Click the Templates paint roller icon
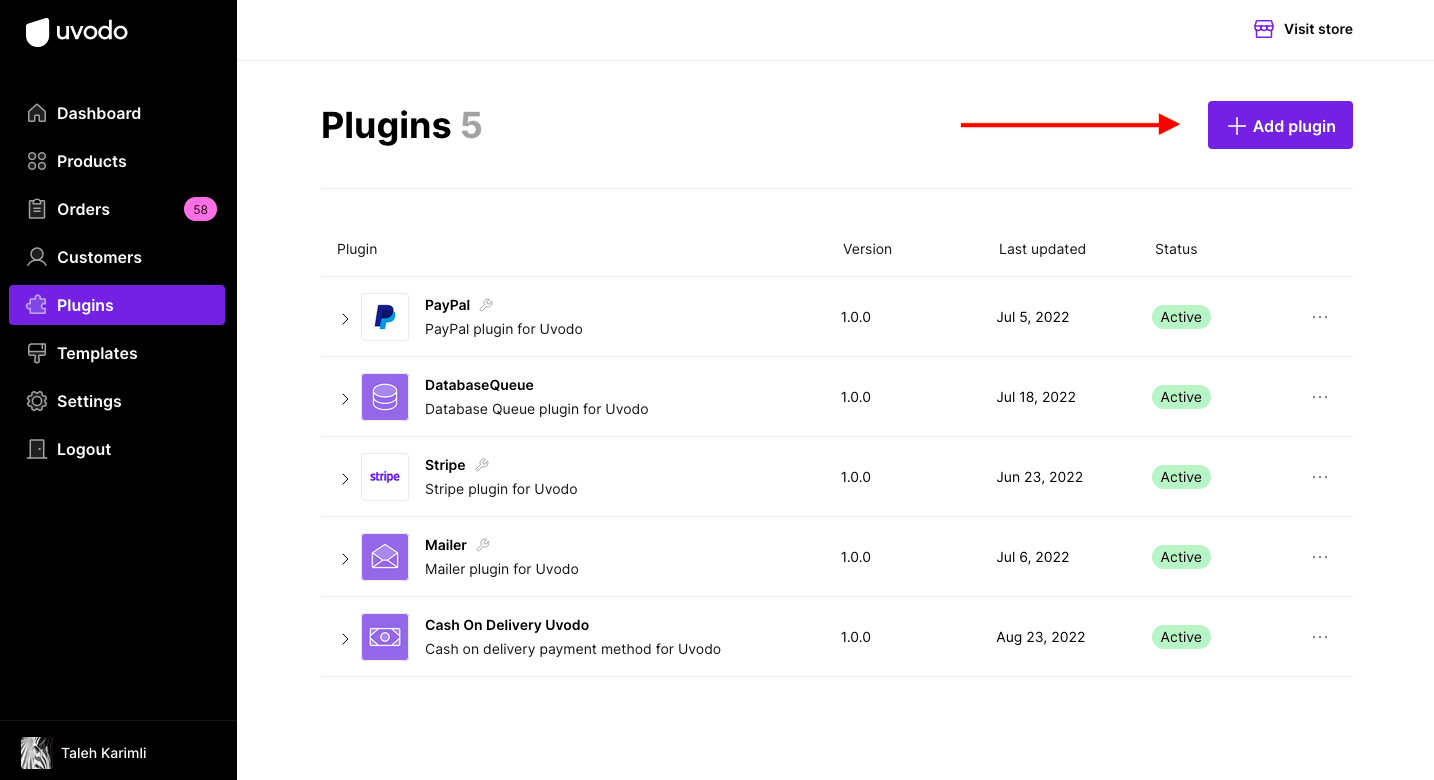The image size is (1434, 780). tap(37, 353)
